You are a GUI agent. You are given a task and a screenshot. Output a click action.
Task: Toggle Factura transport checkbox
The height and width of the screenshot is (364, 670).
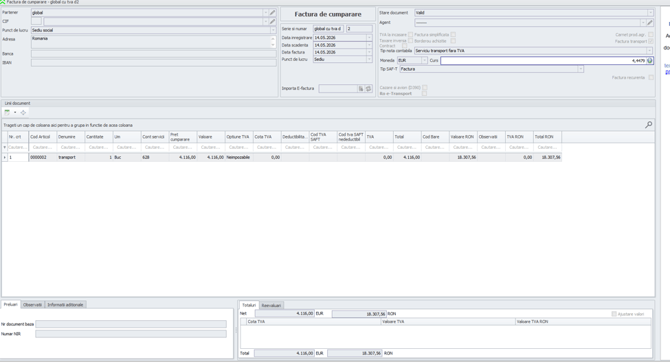(651, 41)
